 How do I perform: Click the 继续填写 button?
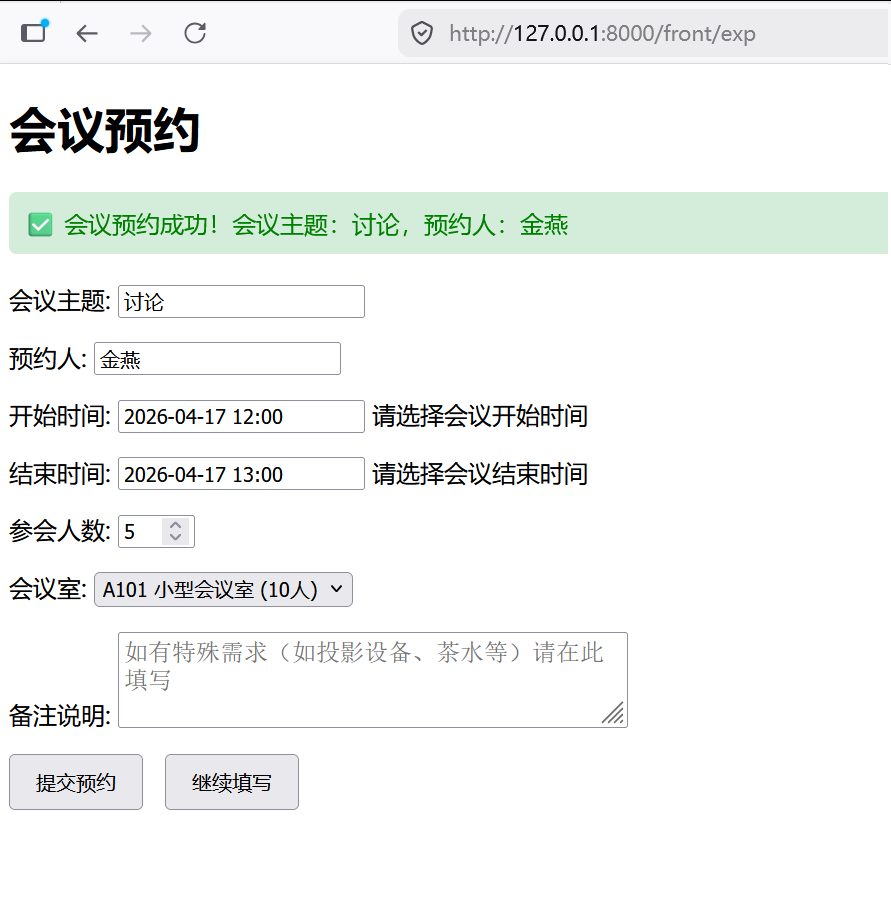[231, 782]
